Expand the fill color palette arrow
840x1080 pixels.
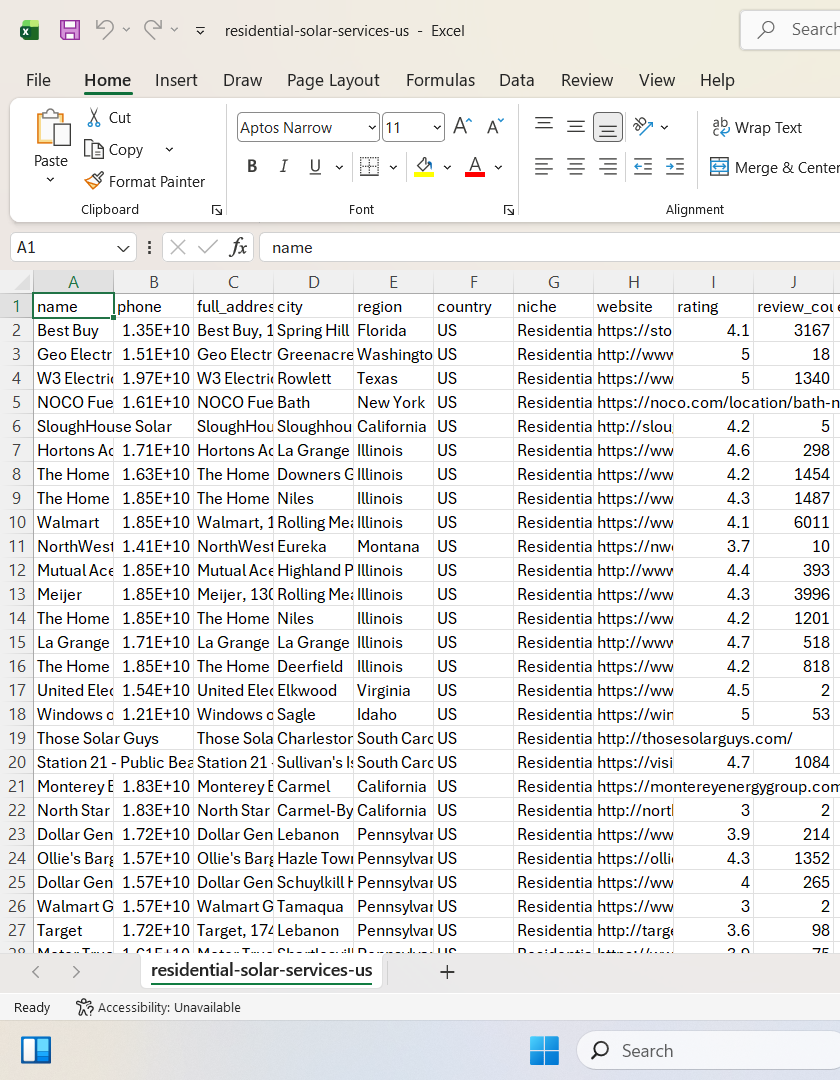pos(447,167)
